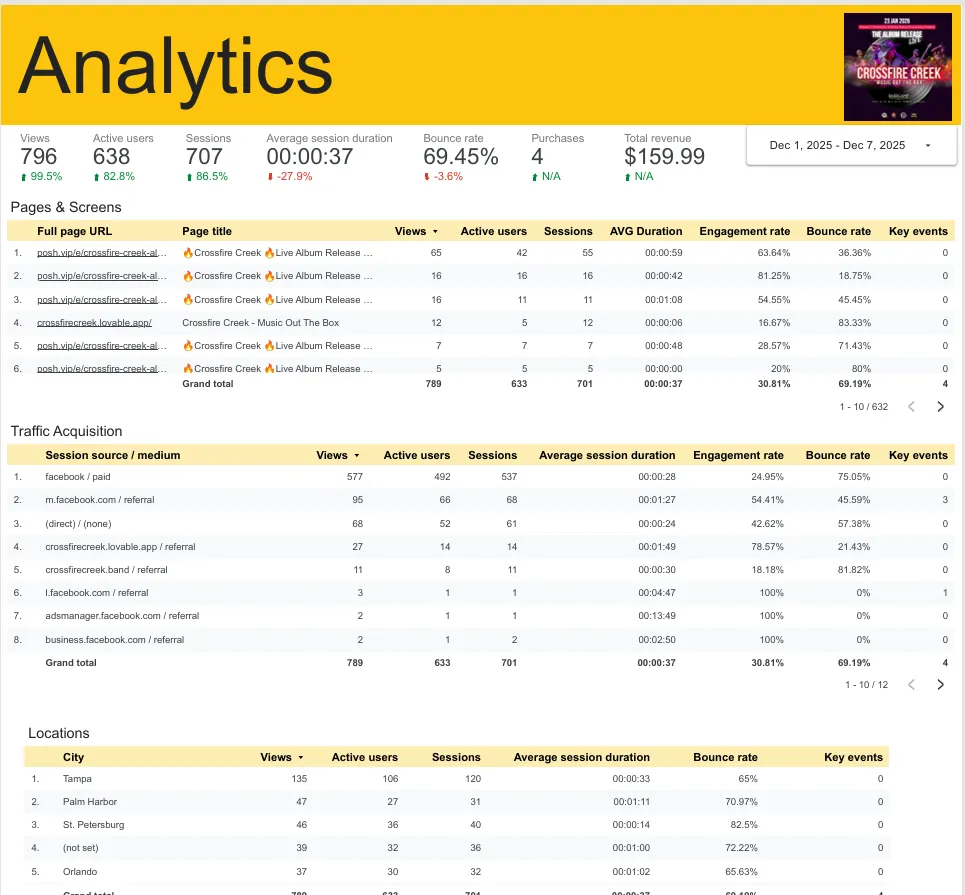Screen dimensions: 965x895
Task: Go to next page in Traffic Acquisition table
Action: 940,684
